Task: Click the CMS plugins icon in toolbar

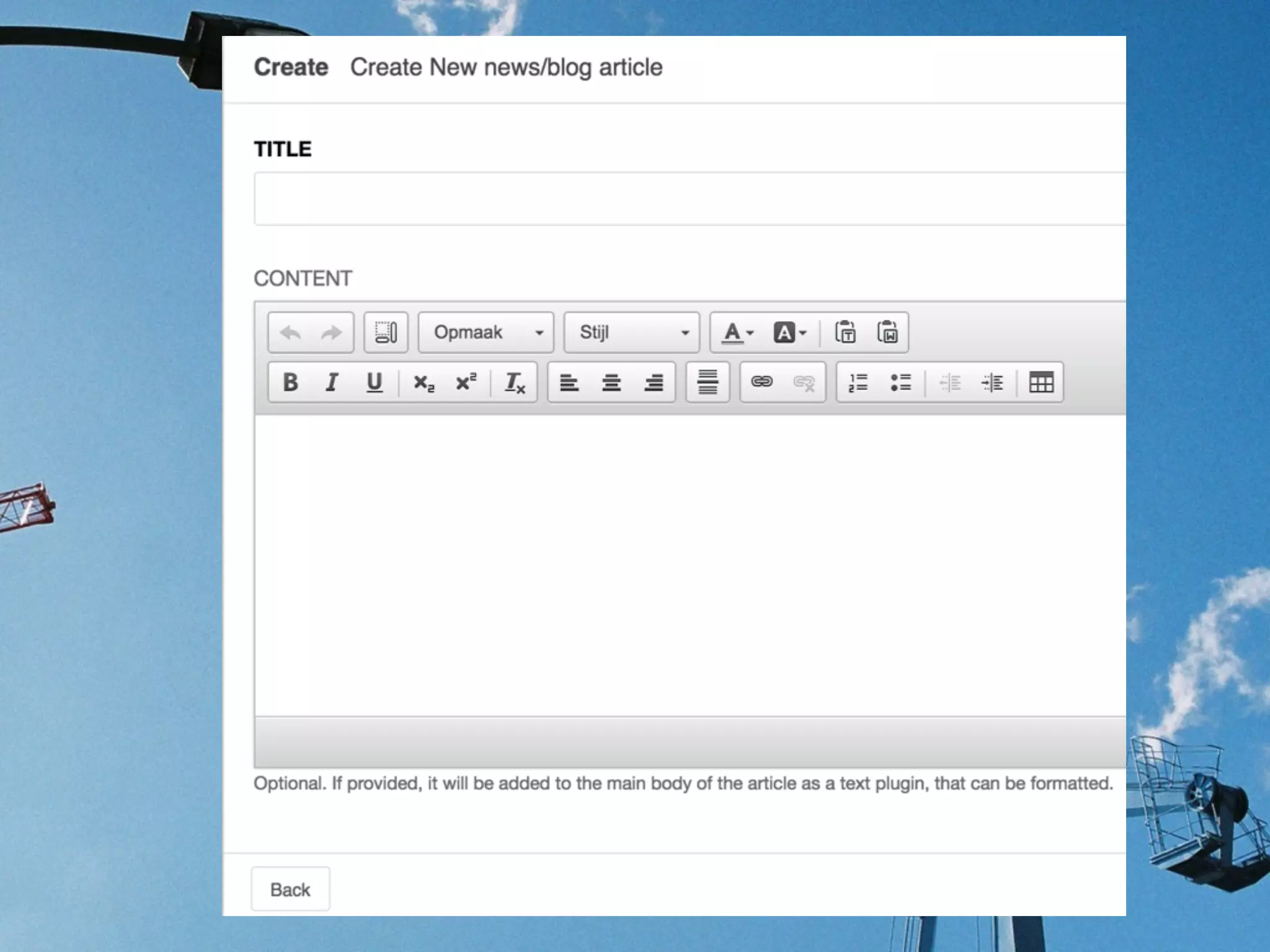Action: [386, 333]
